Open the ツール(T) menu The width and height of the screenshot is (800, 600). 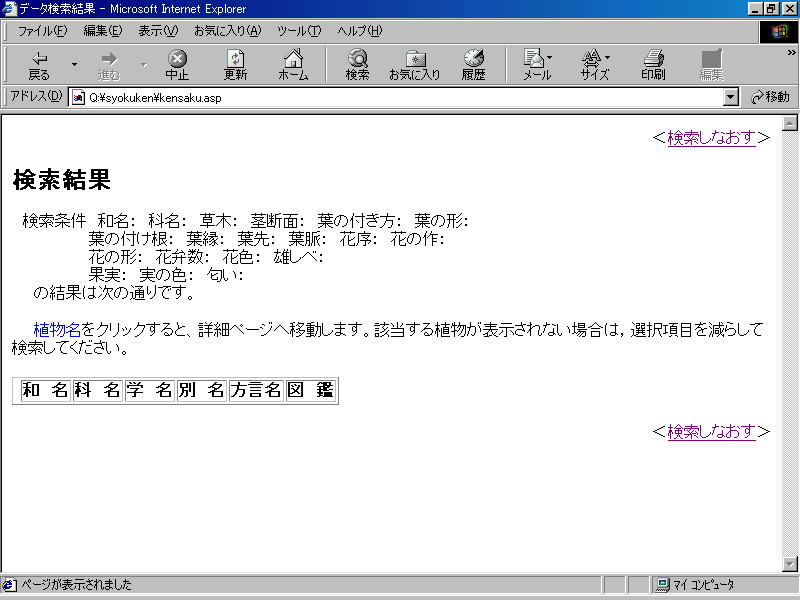(299, 31)
